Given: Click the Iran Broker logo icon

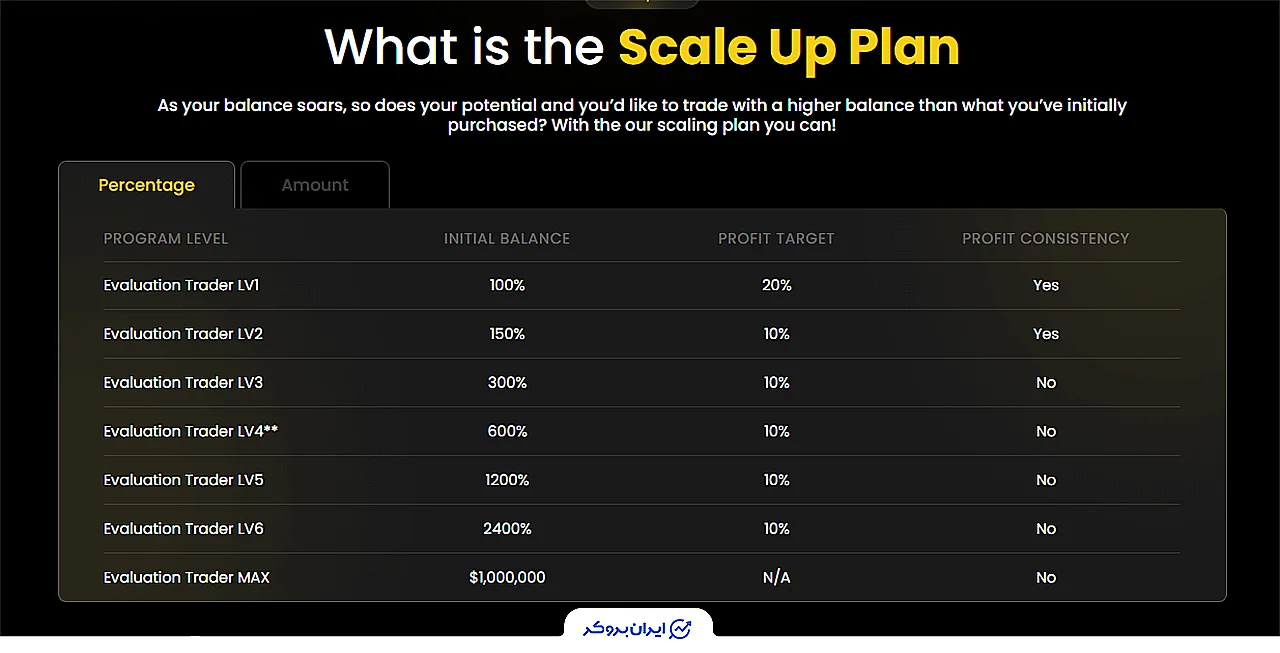Looking at the screenshot, I should pyautogui.click(x=681, y=628).
